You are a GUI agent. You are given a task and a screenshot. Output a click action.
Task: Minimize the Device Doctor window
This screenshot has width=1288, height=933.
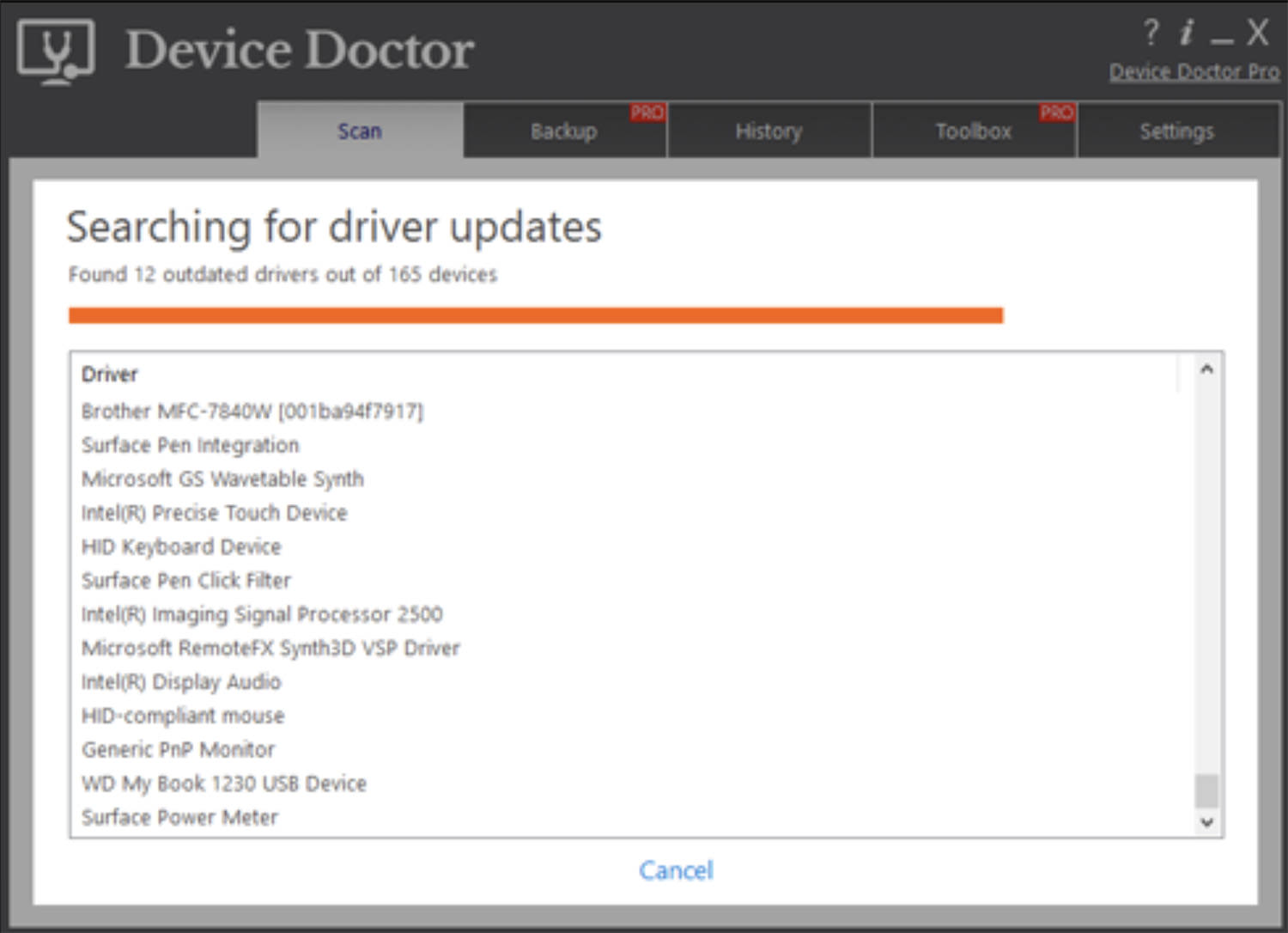tap(1222, 41)
